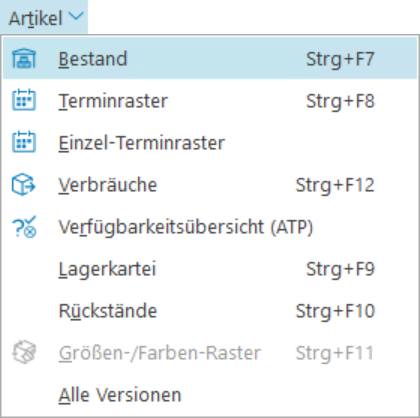This screenshot has width=420, height=418.
Task: Click the Bestand warehouse icon
Action: coord(24,59)
